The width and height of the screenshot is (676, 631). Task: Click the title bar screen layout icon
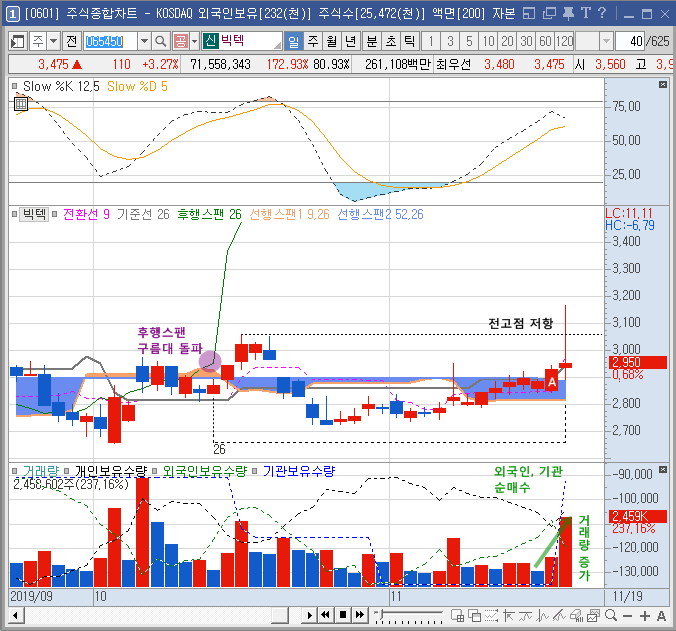click(529, 14)
